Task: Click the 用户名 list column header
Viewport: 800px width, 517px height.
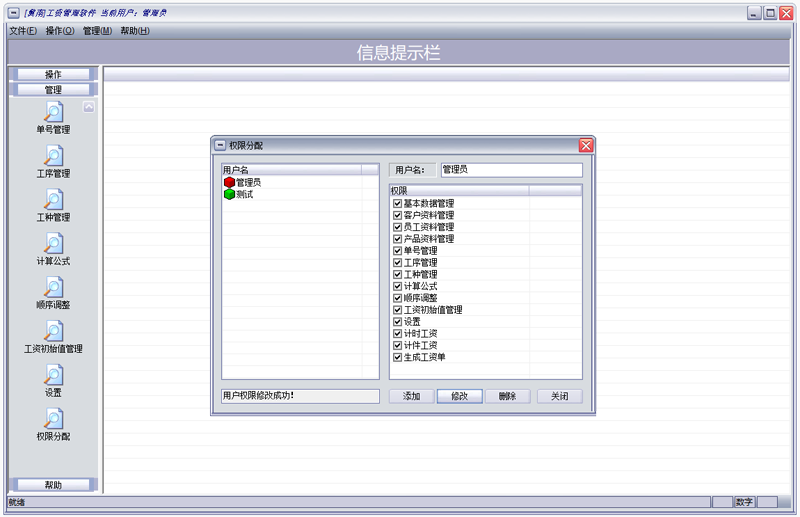Action: pos(292,169)
